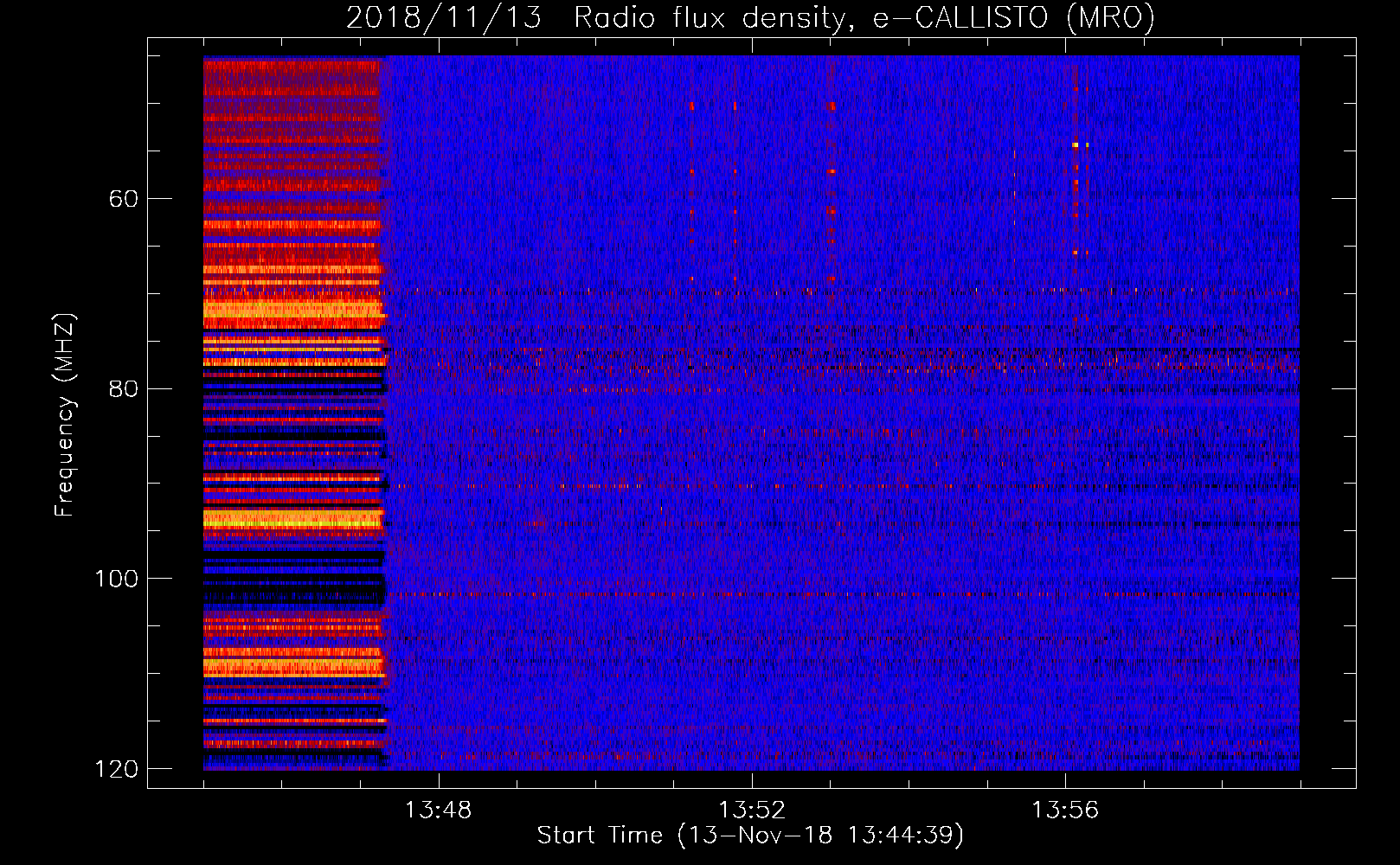Click the 120 frequency tick label
Image resolution: width=1400 pixels, height=865 pixels.
tap(116, 769)
